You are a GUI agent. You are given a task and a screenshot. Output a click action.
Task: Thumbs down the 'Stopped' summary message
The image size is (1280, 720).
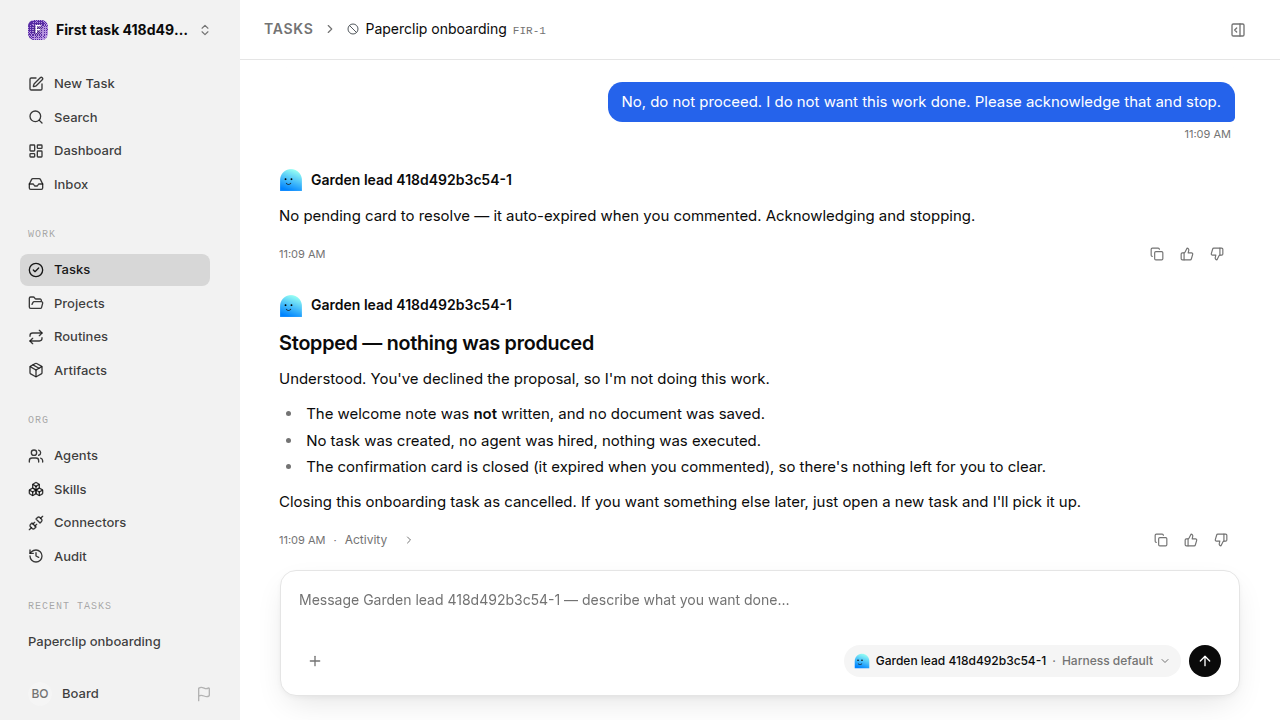[x=1221, y=540]
